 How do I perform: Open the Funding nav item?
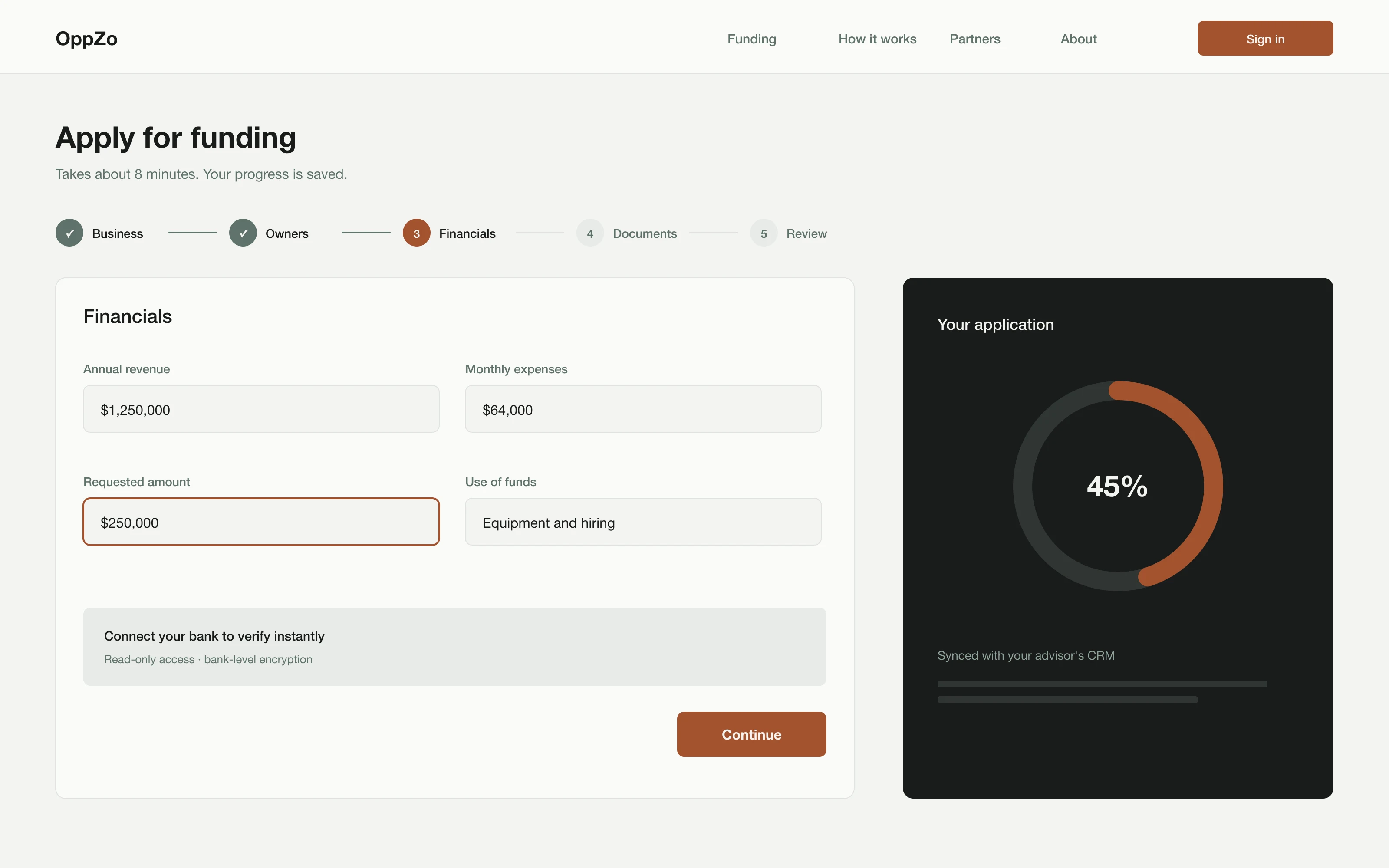[751, 39]
